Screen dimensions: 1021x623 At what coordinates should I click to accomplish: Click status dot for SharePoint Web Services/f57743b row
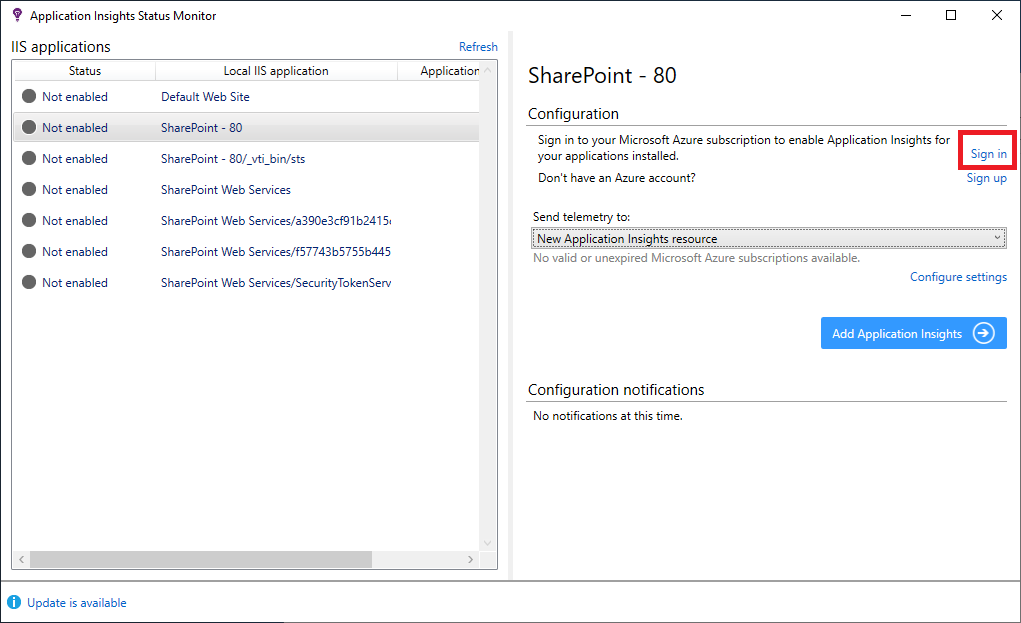coord(29,251)
